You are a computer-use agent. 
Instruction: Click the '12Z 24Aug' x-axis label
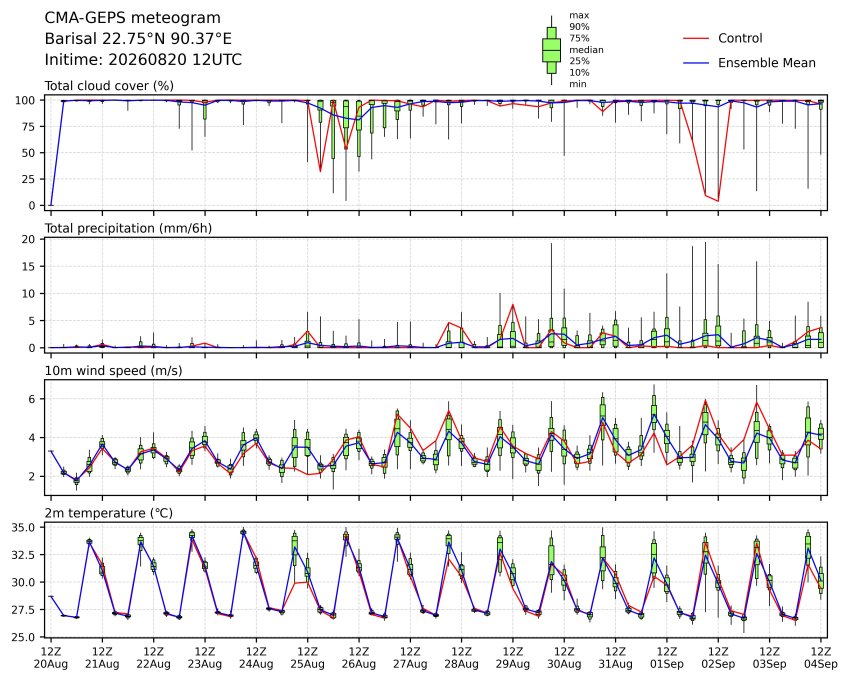(256, 658)
